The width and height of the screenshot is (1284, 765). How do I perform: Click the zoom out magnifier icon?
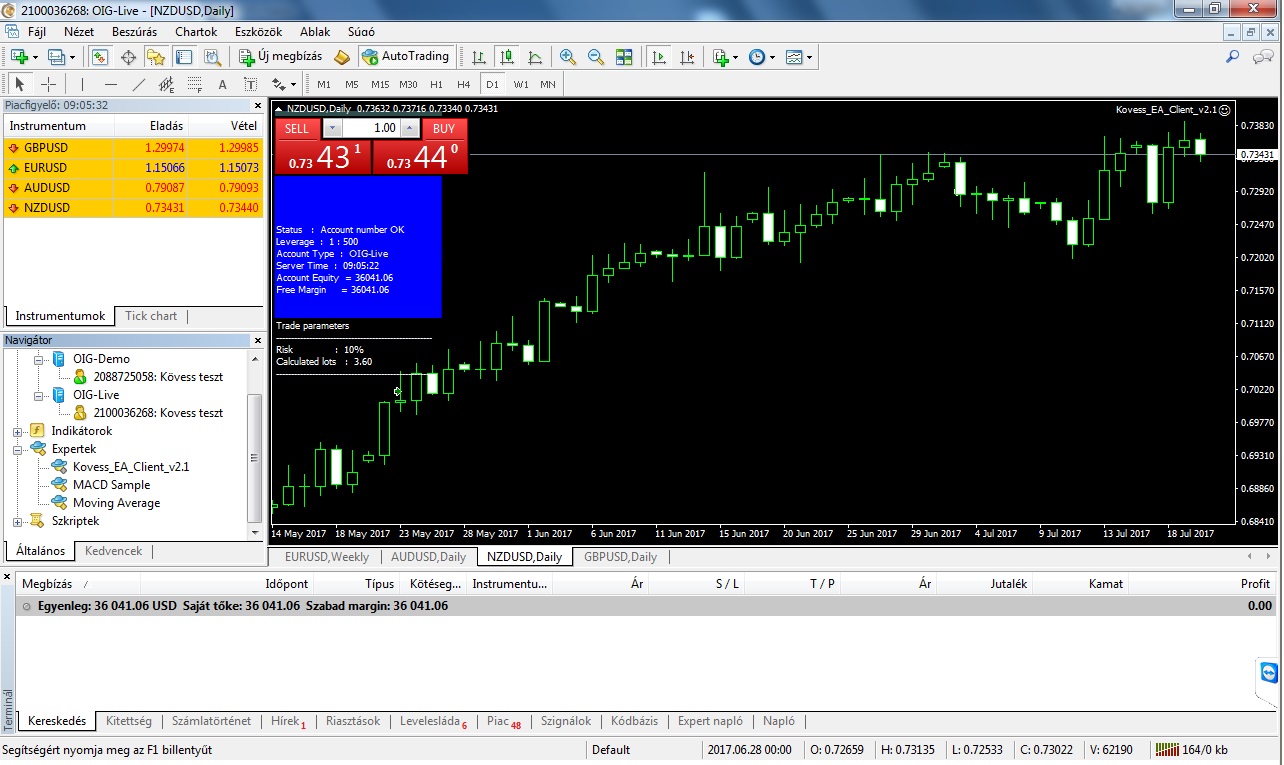(x=596, y=57)
